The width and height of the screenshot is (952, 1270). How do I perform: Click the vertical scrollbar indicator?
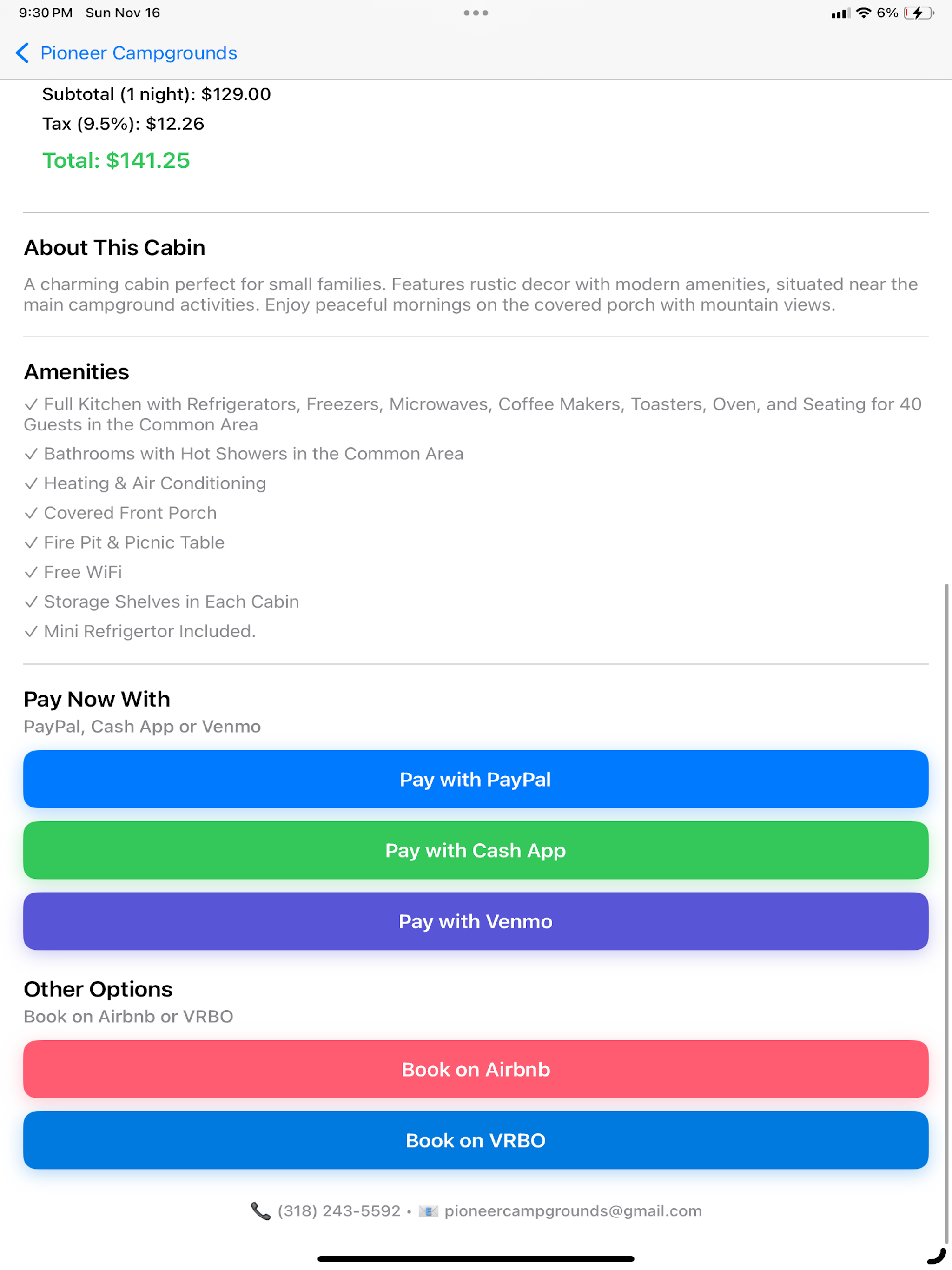point(946,913)
